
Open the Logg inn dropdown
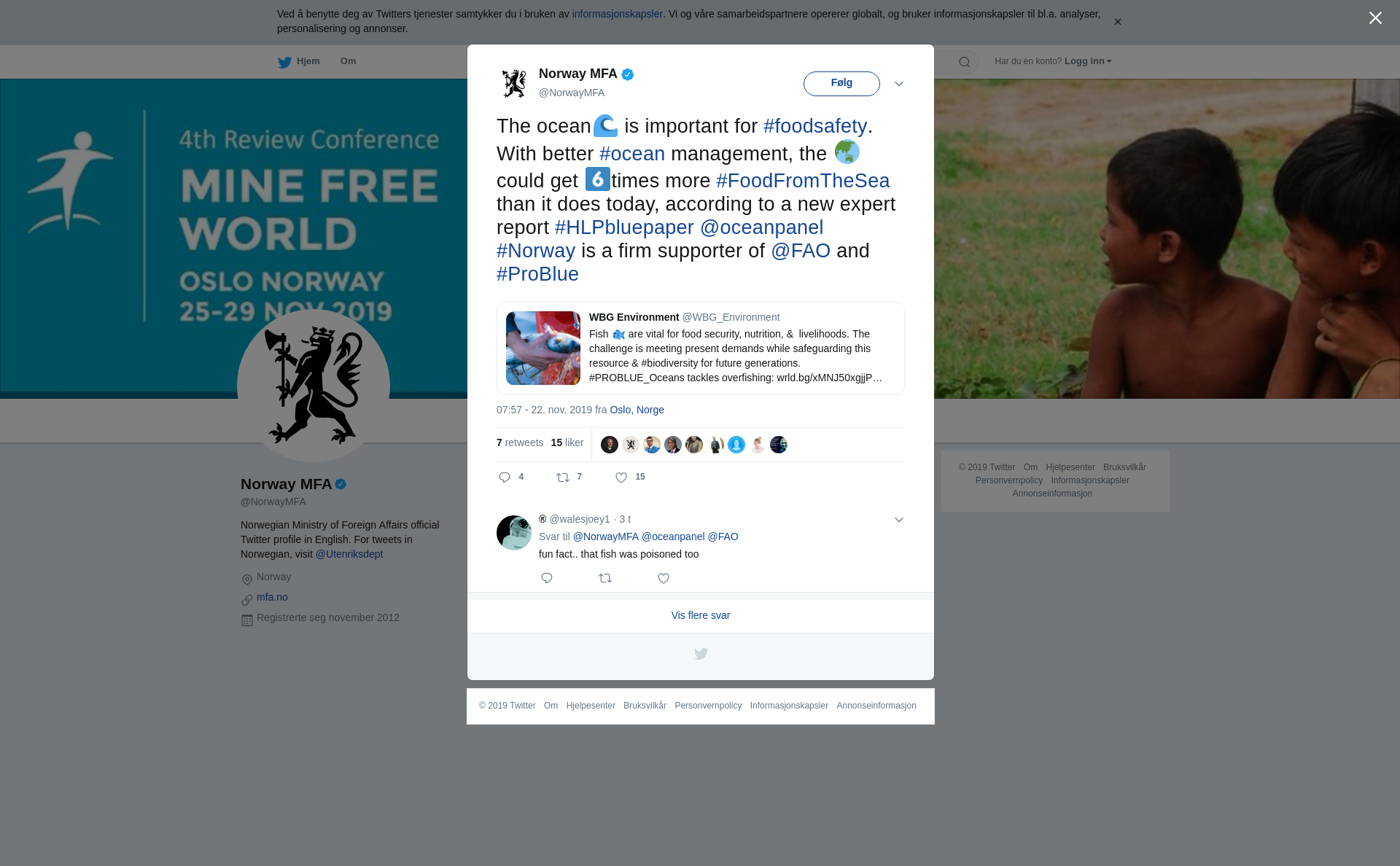(x=1088, y=61)
